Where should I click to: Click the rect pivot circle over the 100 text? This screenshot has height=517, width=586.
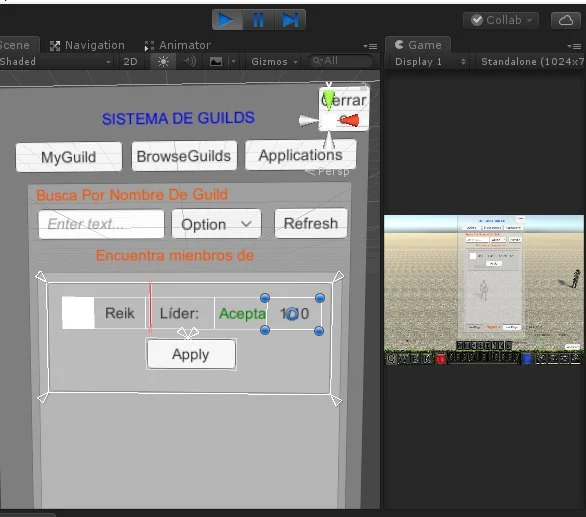[292, 314]
